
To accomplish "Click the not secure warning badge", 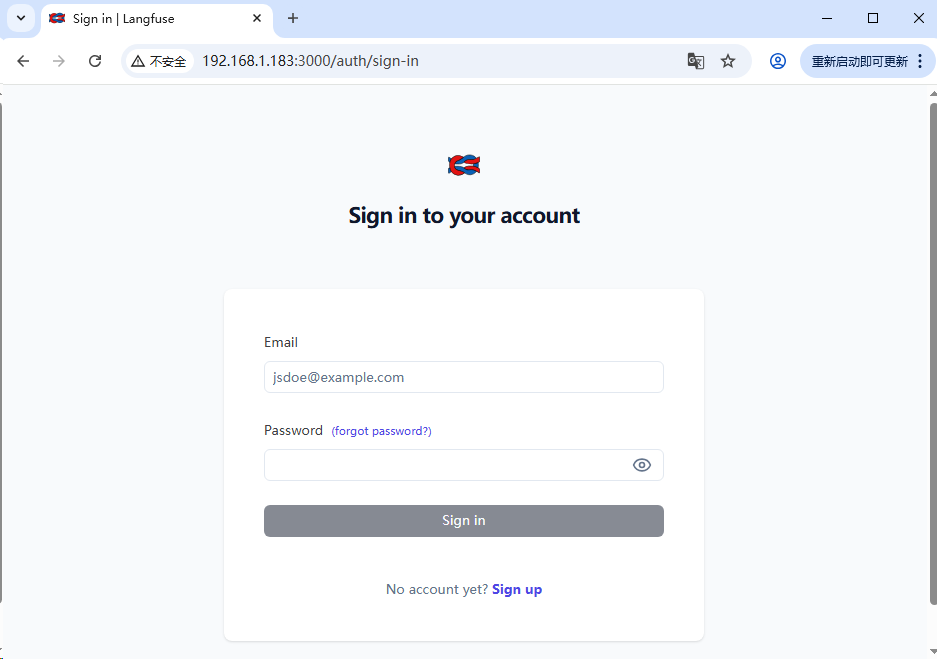I will click(159, 61).
